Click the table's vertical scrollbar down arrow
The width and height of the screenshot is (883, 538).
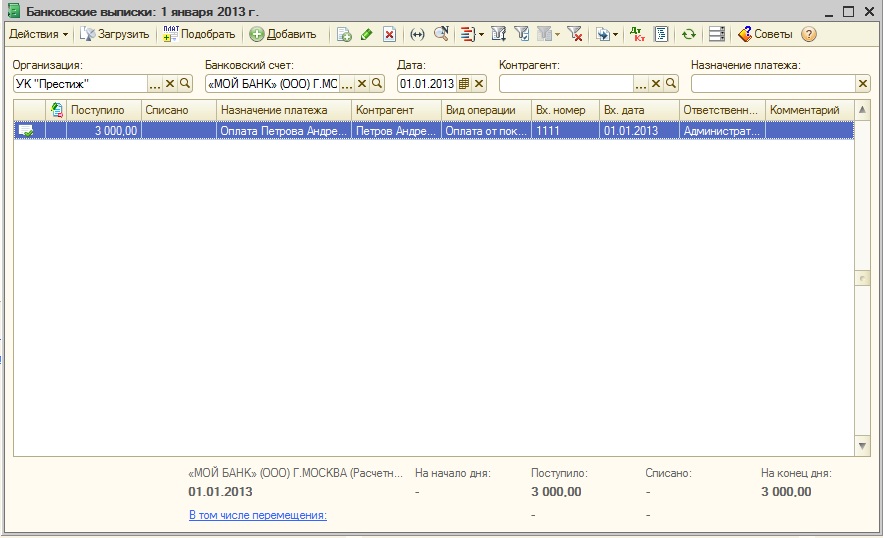click(x=863, y=445)
